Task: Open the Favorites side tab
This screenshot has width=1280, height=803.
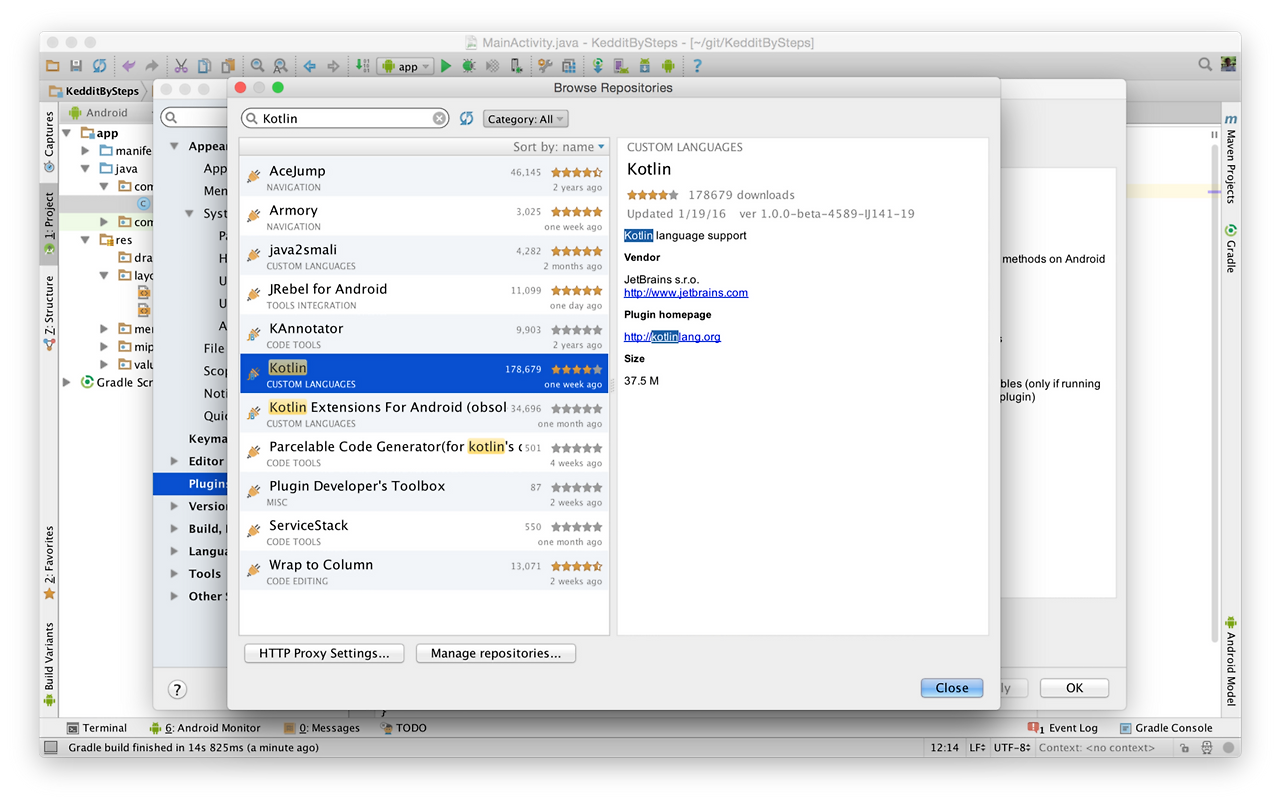Action: 49,563
